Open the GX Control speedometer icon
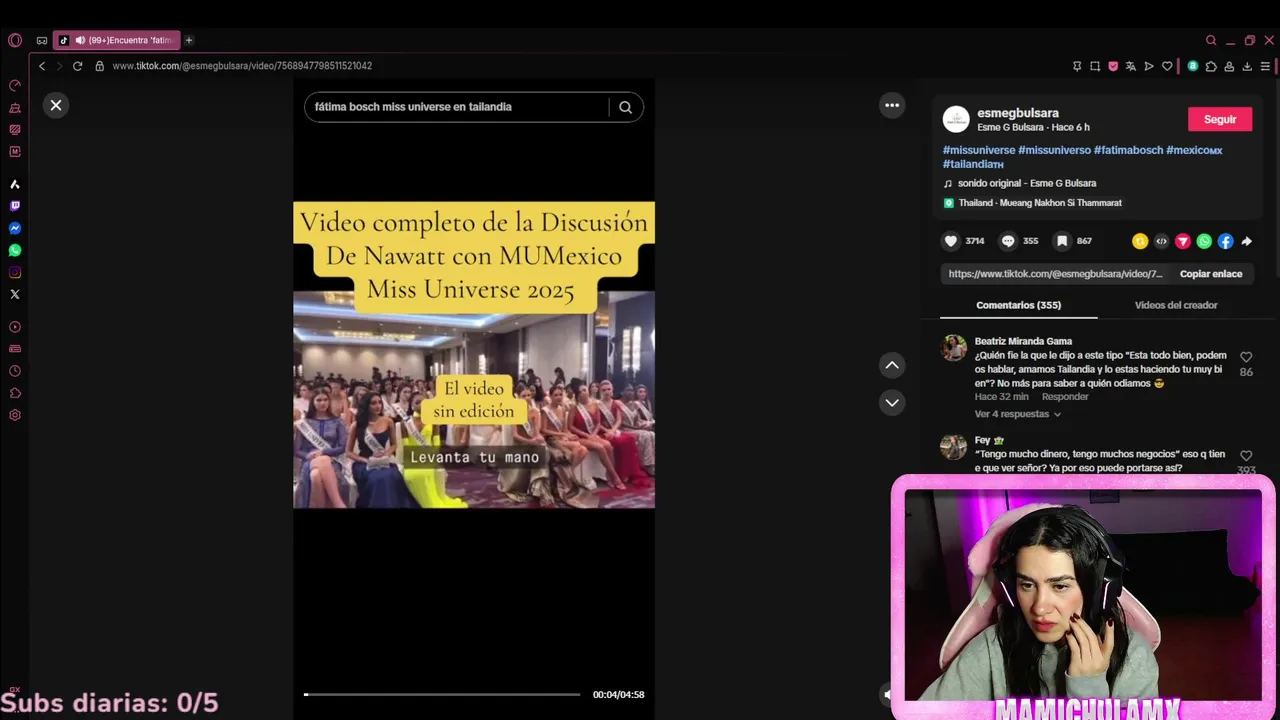Viewport: 1280px width, 720px height. (14, 86)
